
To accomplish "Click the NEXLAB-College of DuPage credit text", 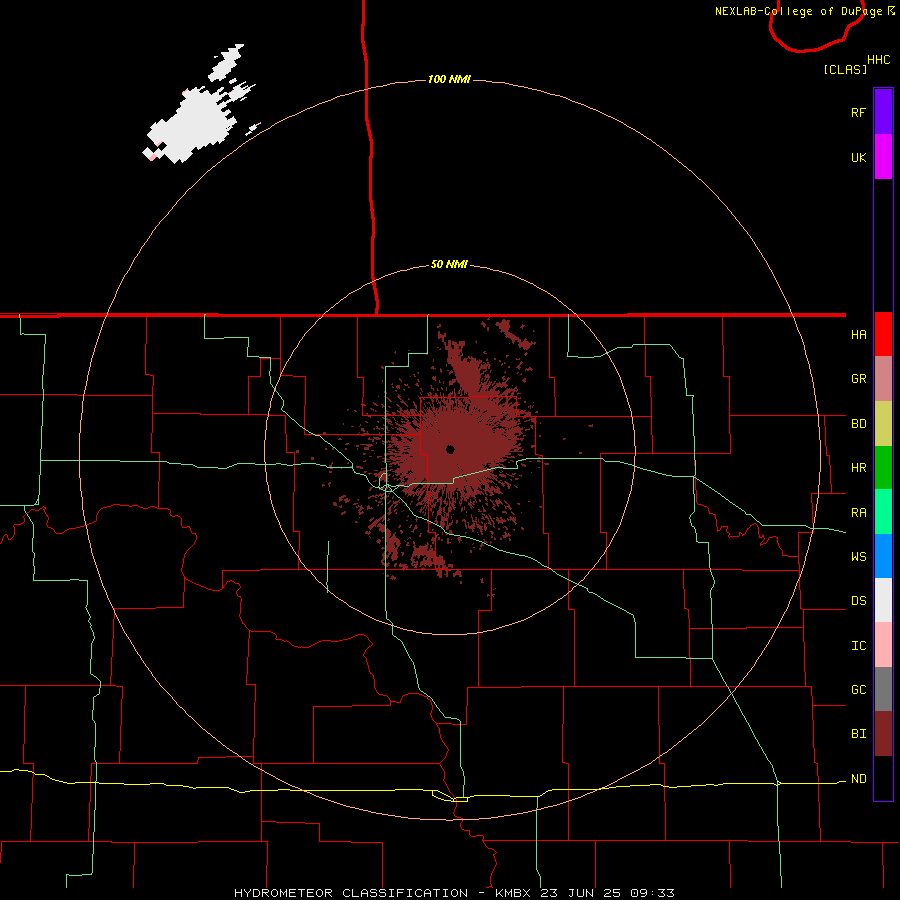I will click(x=804, y=11).
